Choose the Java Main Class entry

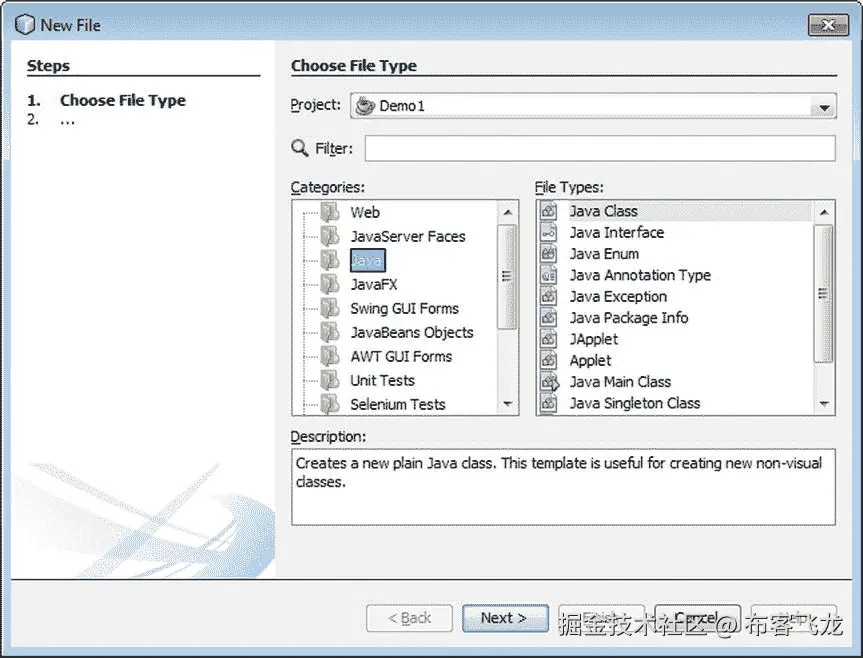tap(620, 382)
